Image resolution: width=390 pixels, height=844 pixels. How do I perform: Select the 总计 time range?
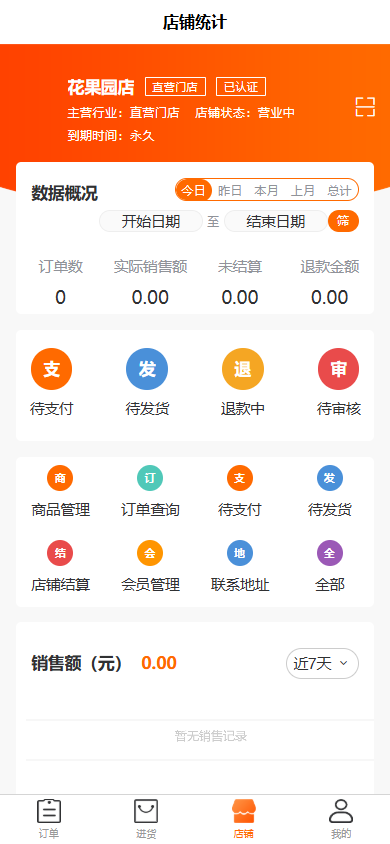[339, 190]
